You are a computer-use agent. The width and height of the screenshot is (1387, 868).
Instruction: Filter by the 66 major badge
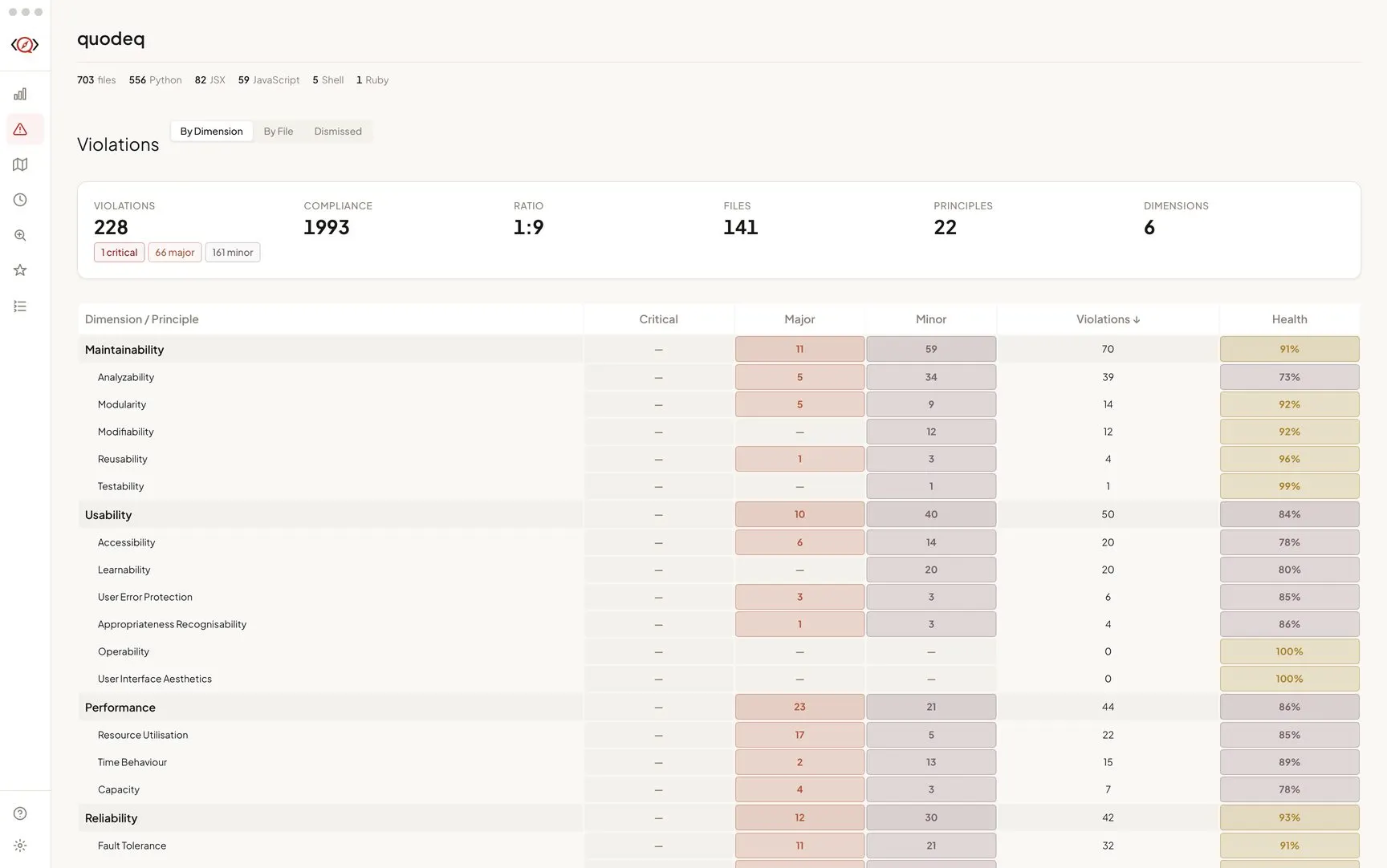coord(174,253)
